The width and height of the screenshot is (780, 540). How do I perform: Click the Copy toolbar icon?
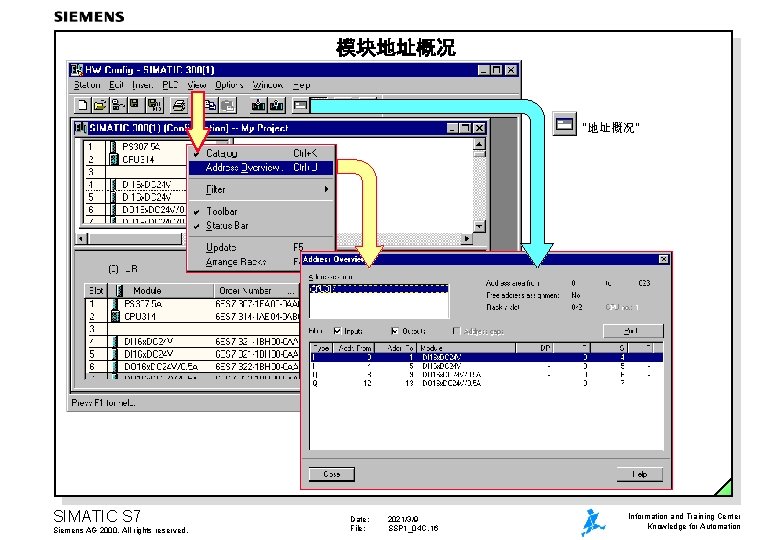pos(210,105)
